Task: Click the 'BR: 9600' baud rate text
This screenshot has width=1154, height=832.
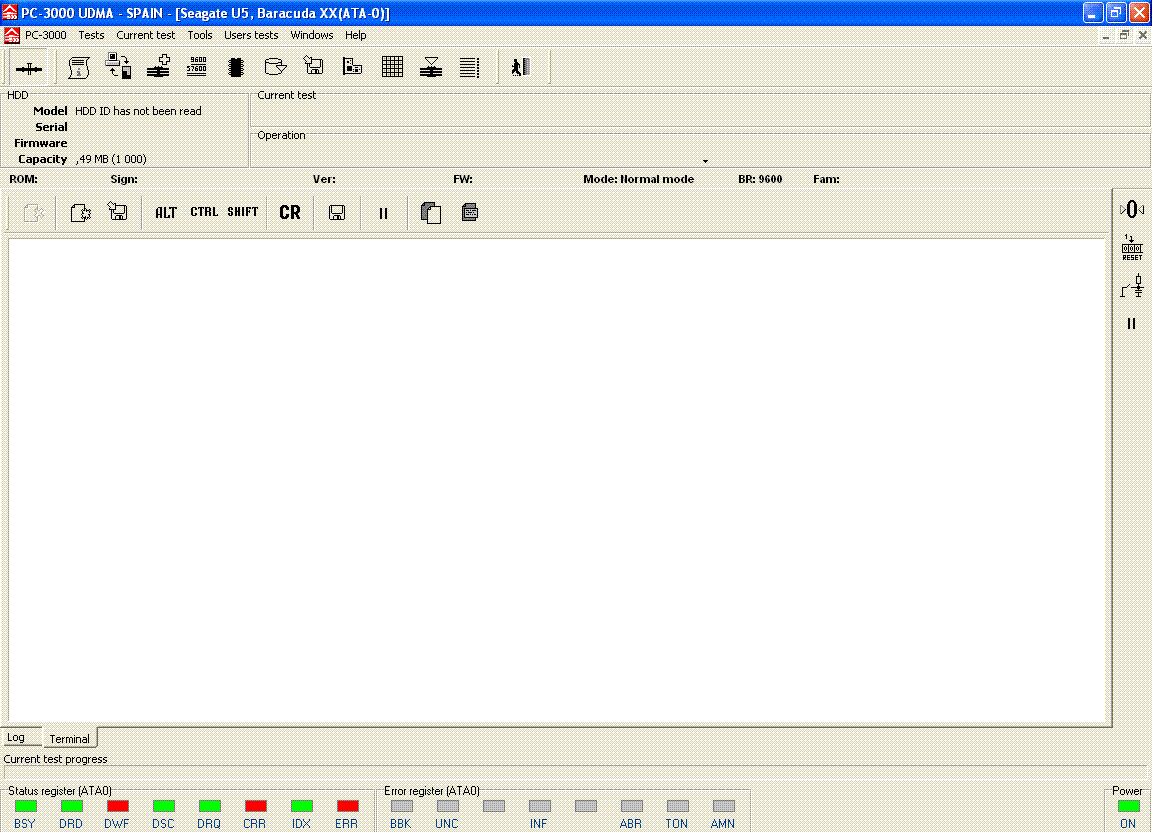Action: click(x=760, y=179)
